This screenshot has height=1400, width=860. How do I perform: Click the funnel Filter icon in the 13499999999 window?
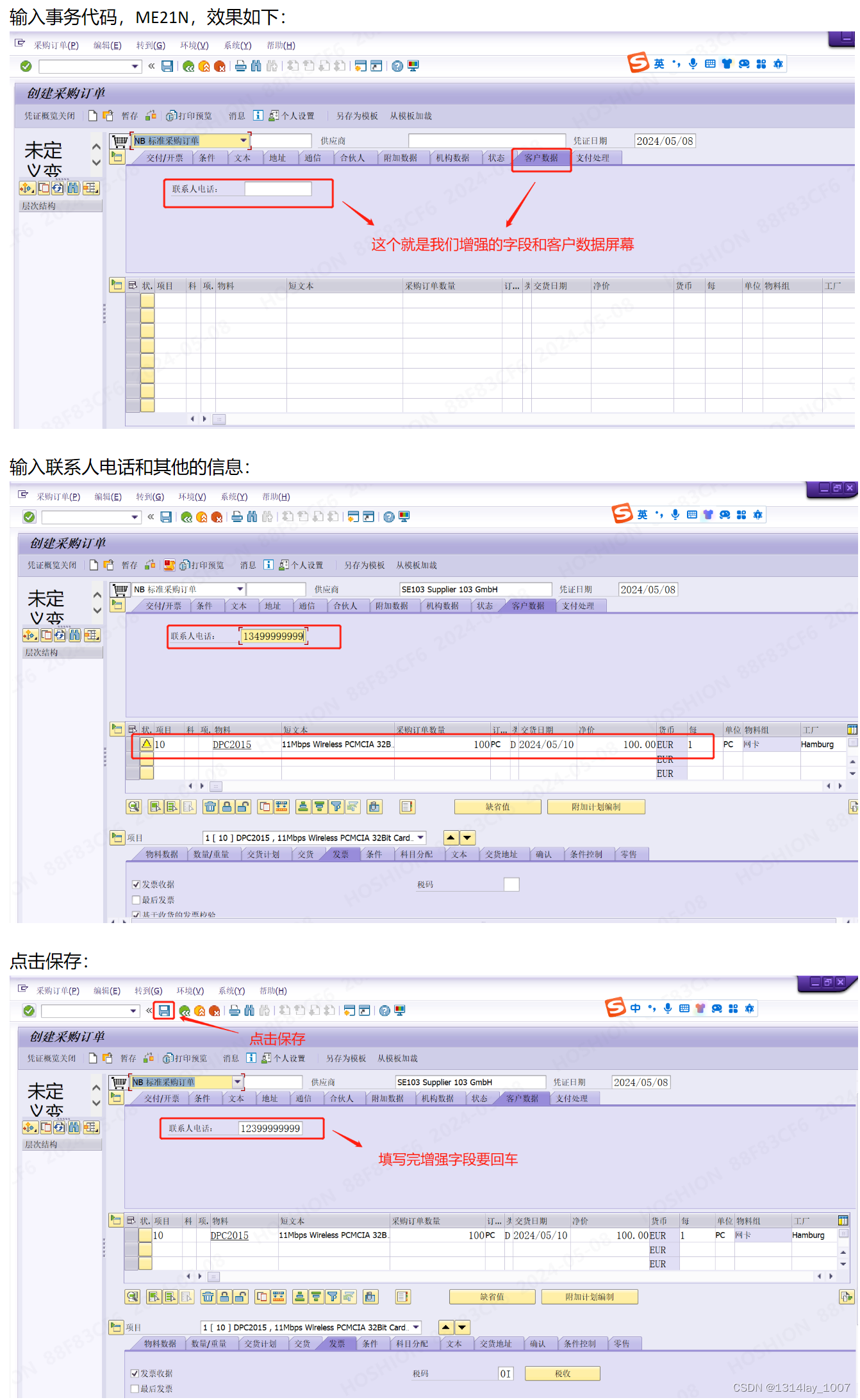[x=336, y=807]
